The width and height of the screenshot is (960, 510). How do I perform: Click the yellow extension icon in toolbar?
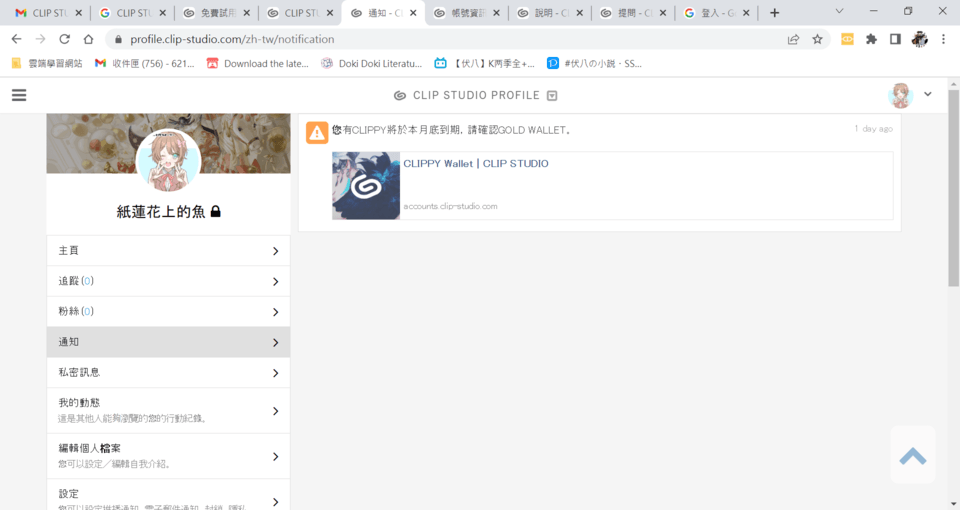click(x=847, y=39)
